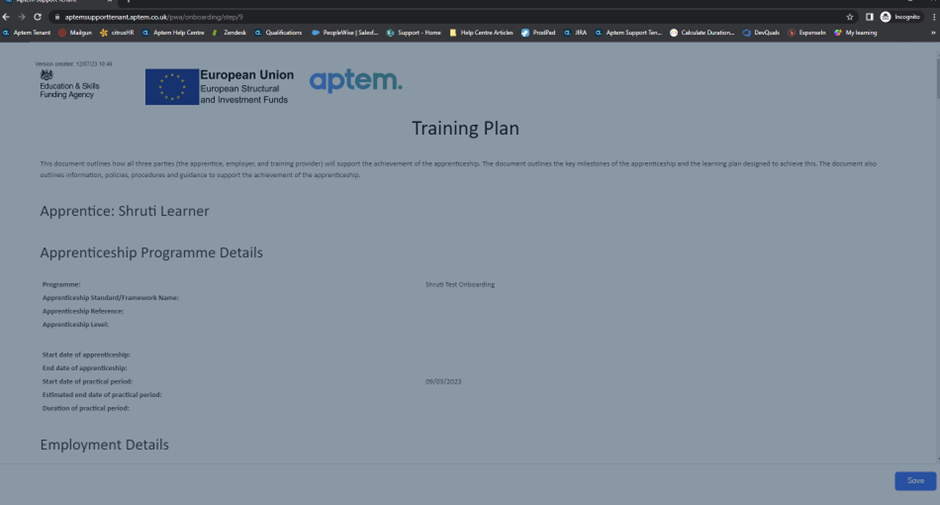This screenshot has width=940, height=505.
Task: Open the PeopleWise Salesforce bookmark
Action: tap(345, 33)
